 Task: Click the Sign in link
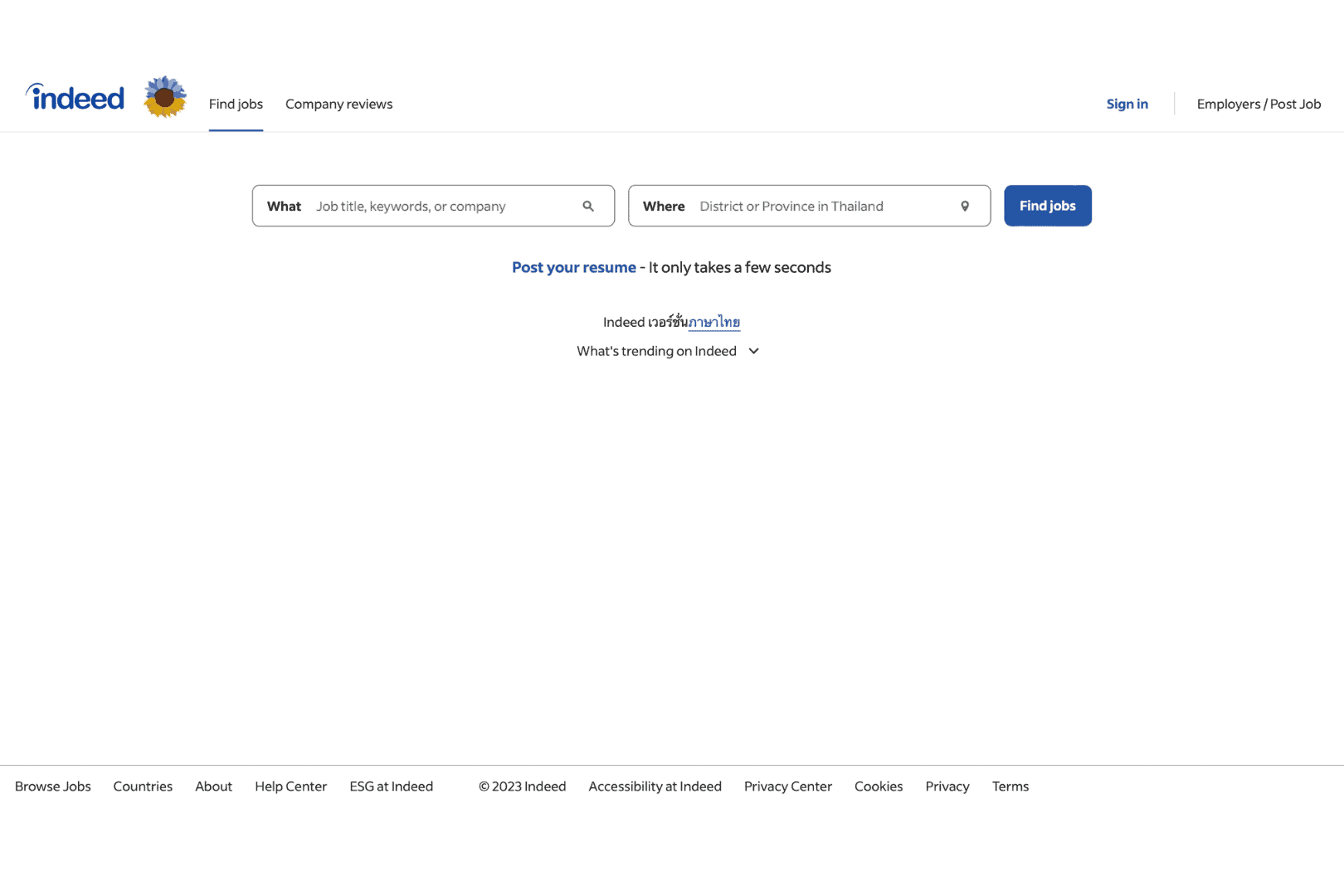1127,104
